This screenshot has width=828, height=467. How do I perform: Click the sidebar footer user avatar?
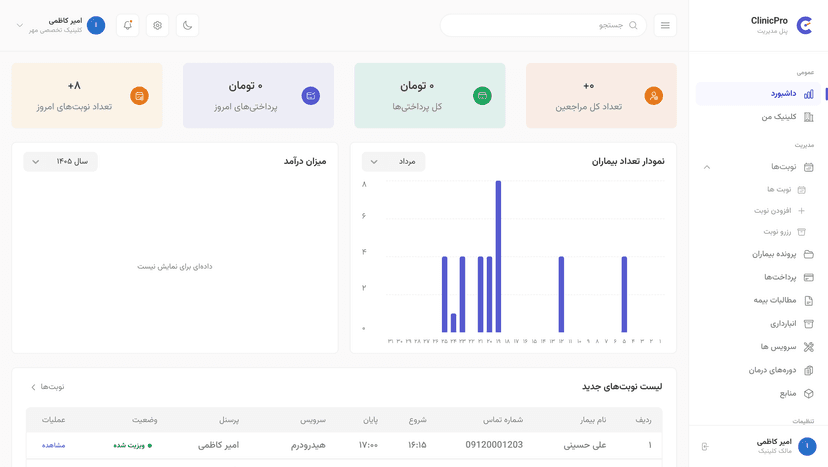[807, 446]
